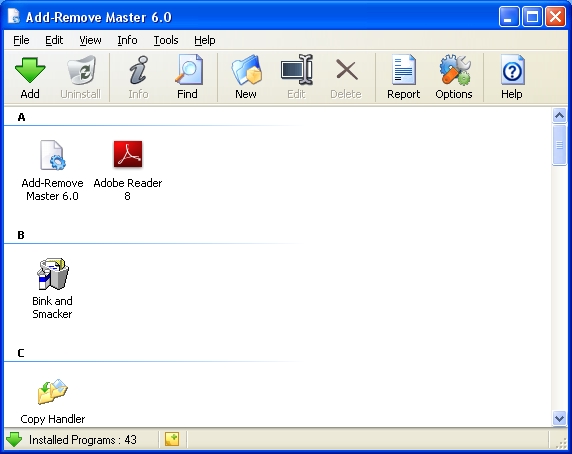Click the scrollbar down arrow

tap(559, 418)
